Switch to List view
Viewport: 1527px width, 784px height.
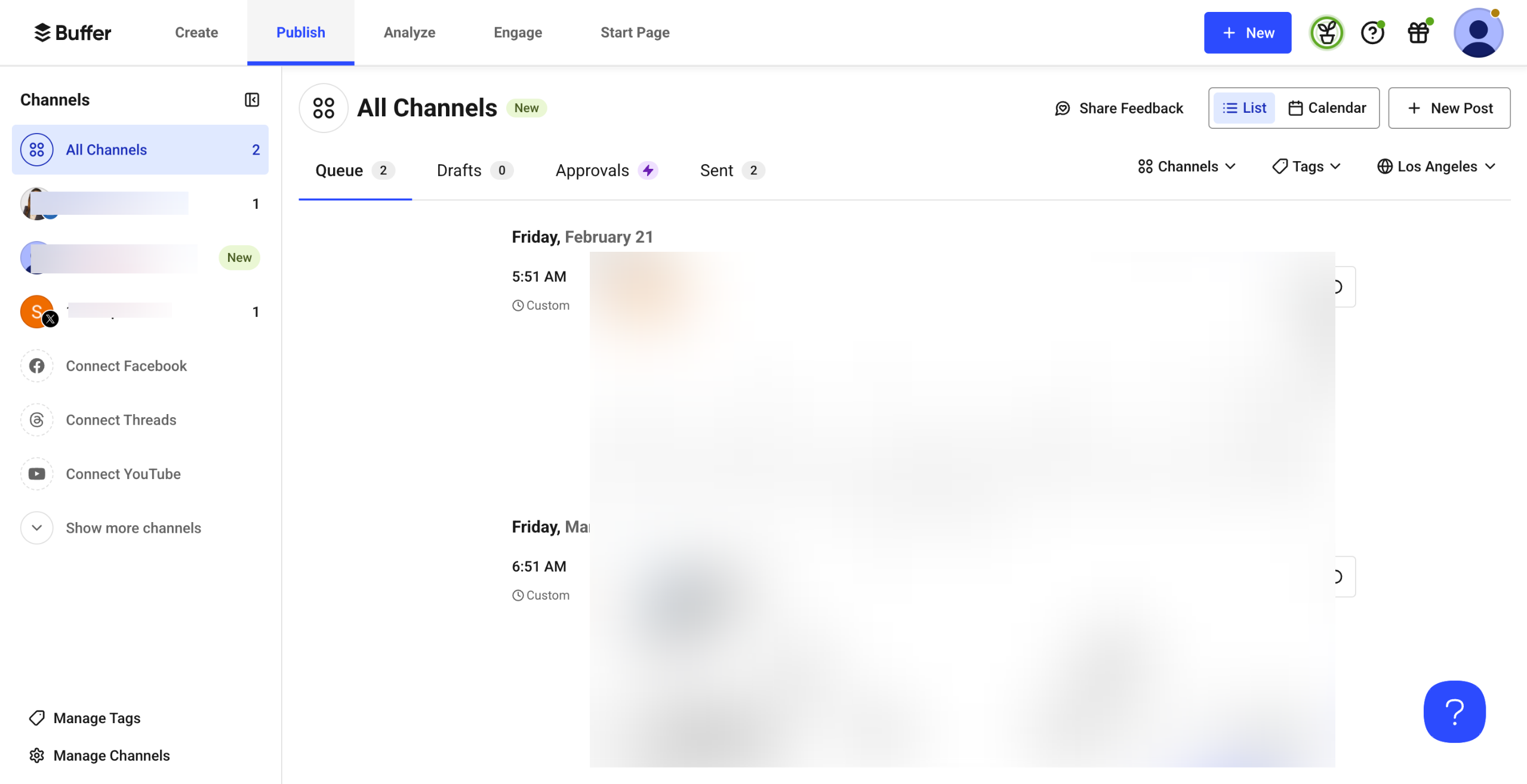coord(1244,108)
